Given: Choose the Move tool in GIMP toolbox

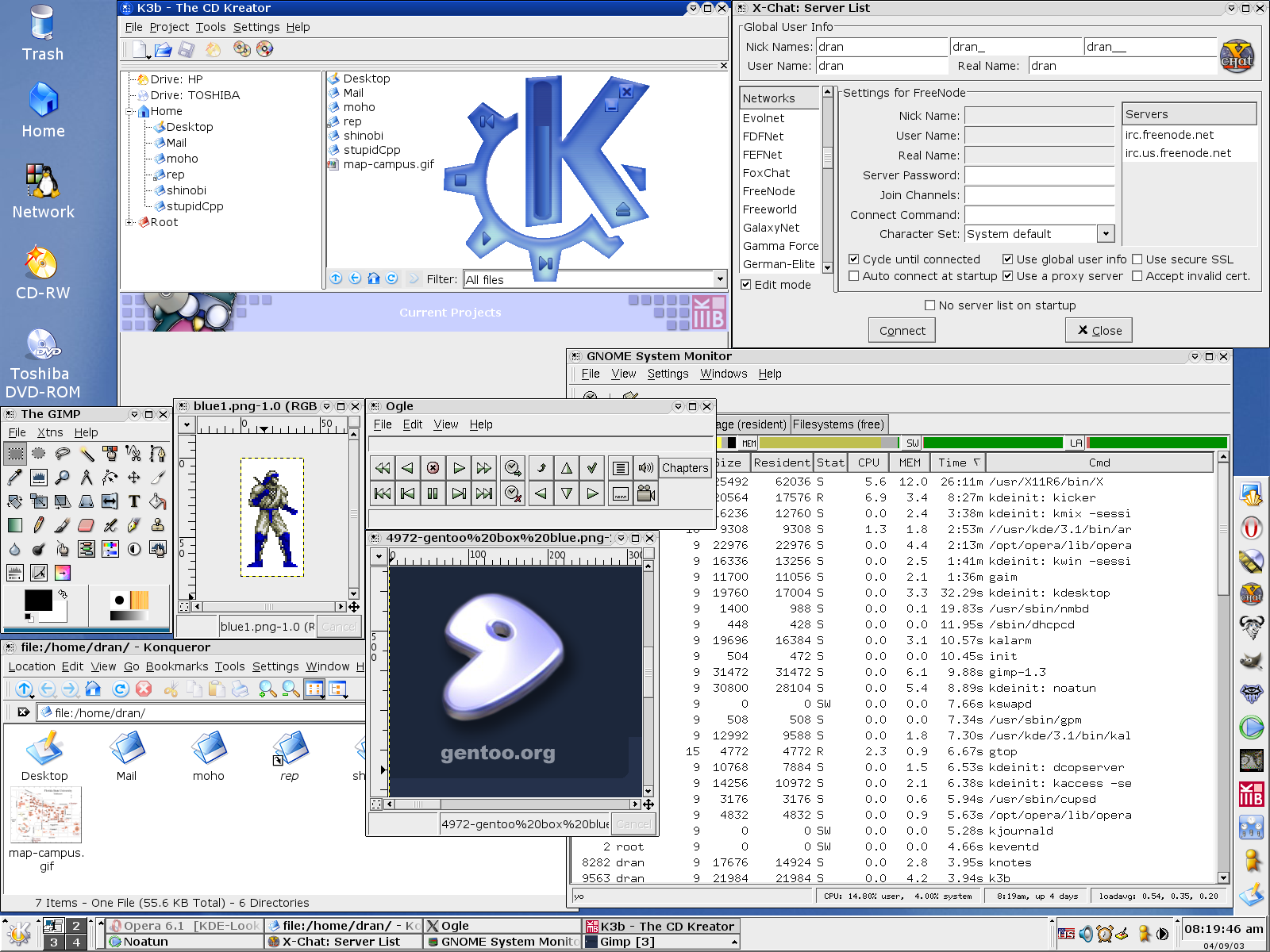Looking at the screenshot, I should click(134, 478).
